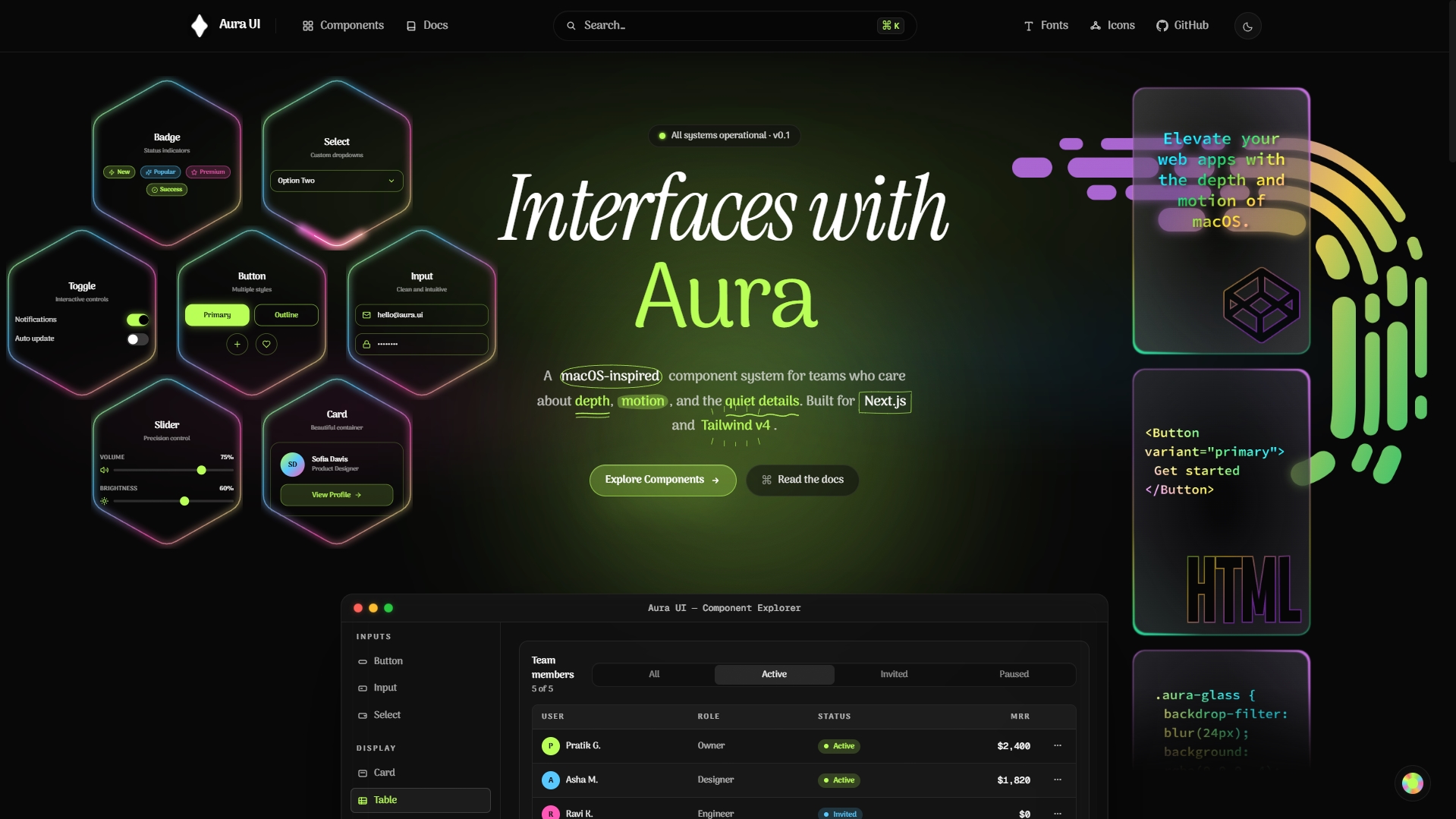Click the red window close dot

pos(358,609)
